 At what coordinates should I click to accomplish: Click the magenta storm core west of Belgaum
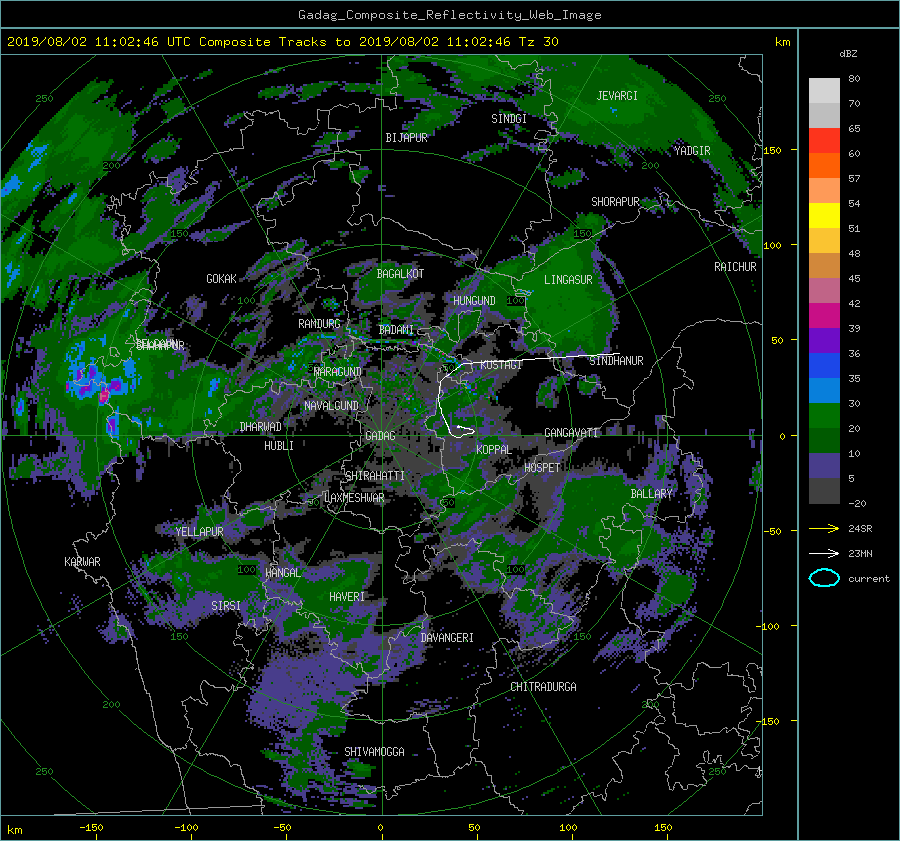pyautogui.click(x=104, y=396)
